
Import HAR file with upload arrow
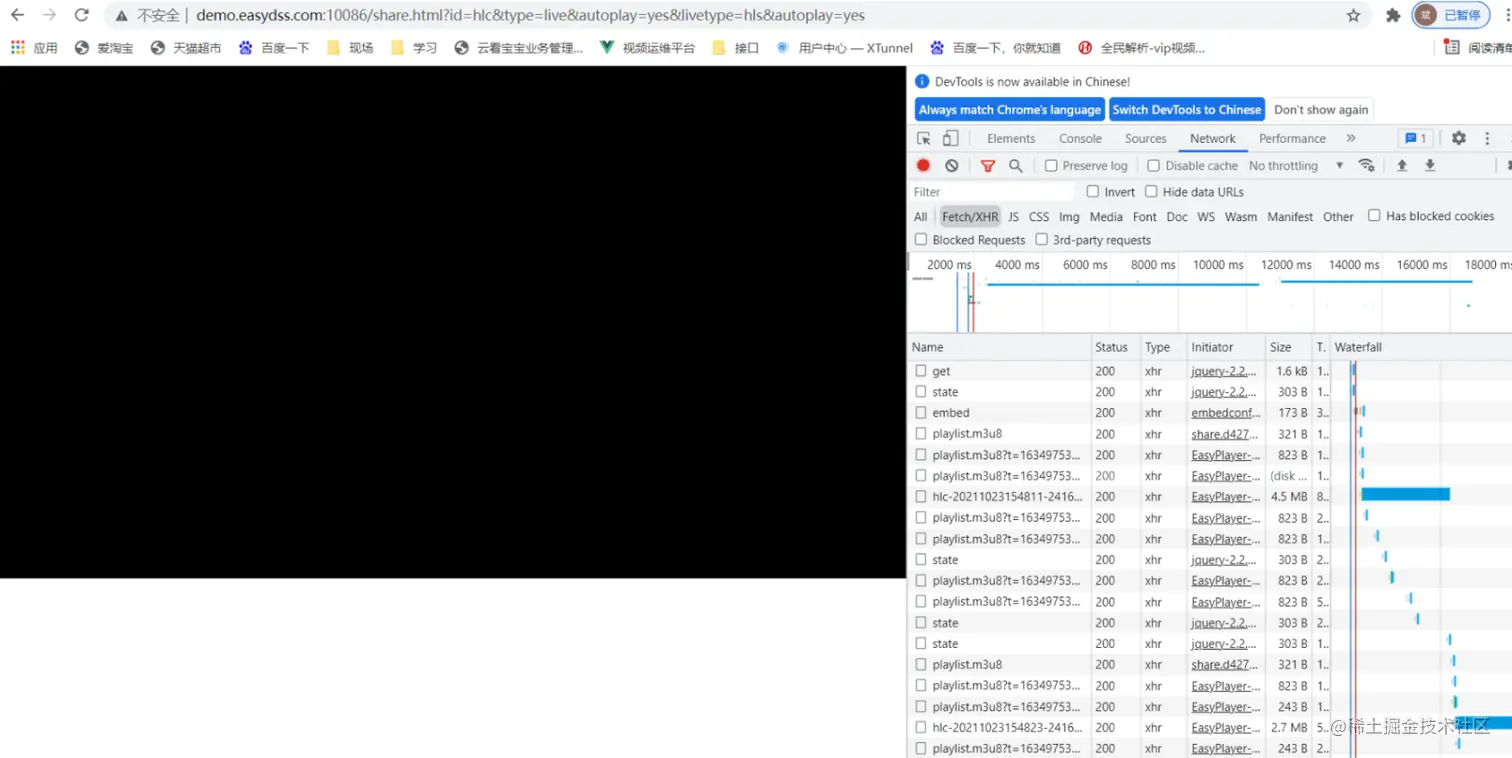[x=1402, y=165]
